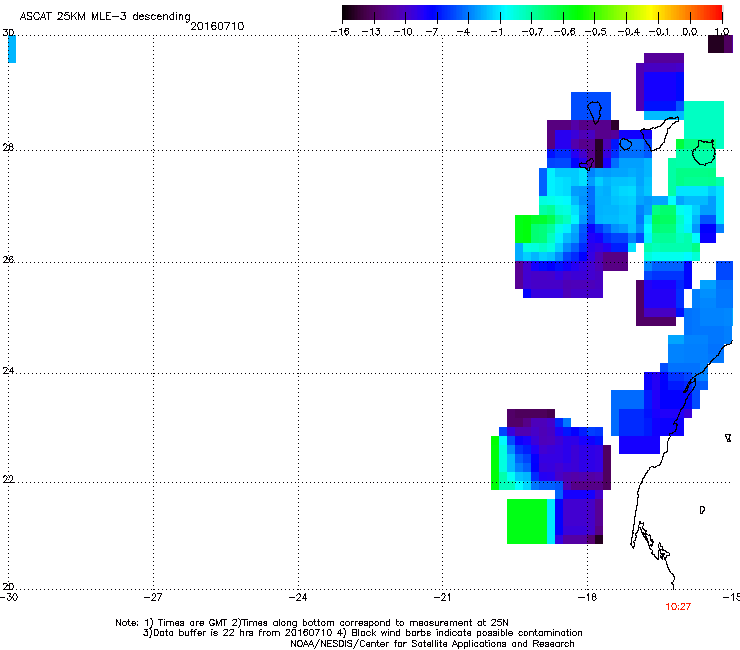The image size is (740, 650).
Task: Click the longitude label '-21'
Action: pos(442,597)
